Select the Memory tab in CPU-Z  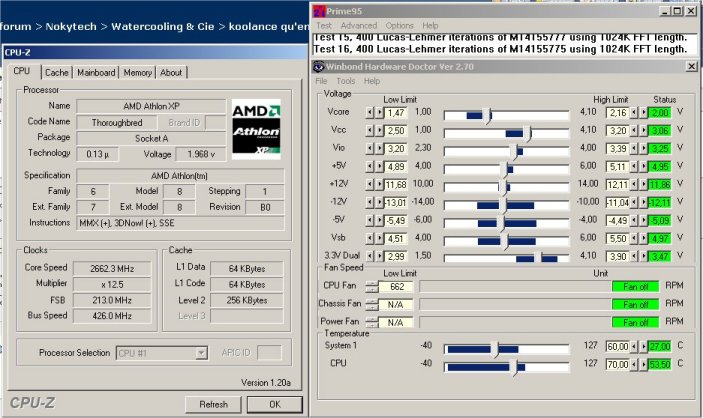138,72
